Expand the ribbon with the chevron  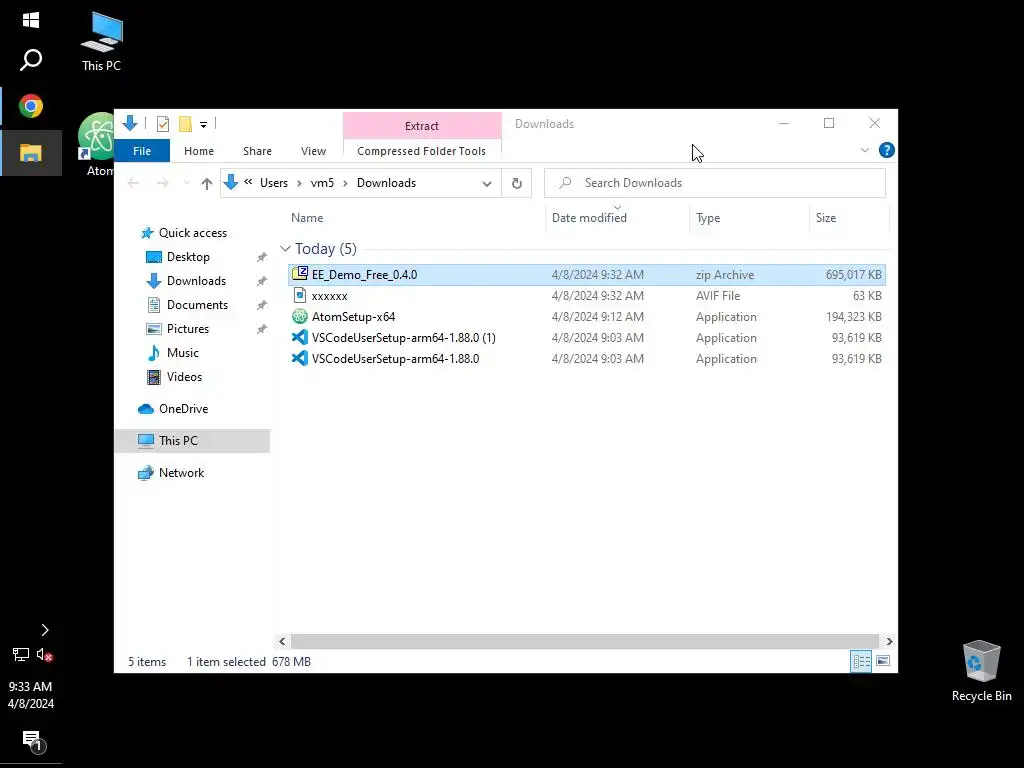[x=865, y=150]
